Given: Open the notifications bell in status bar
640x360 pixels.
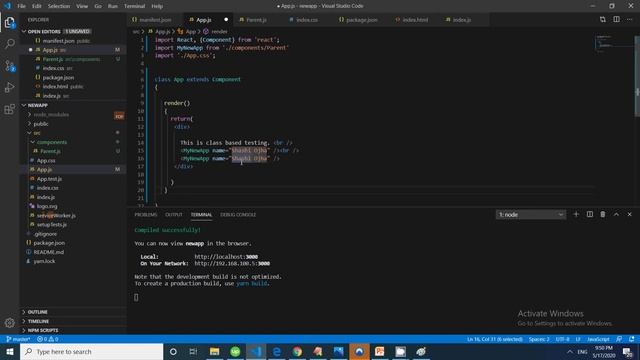Looking at the screenshot, I should [632, 339].
